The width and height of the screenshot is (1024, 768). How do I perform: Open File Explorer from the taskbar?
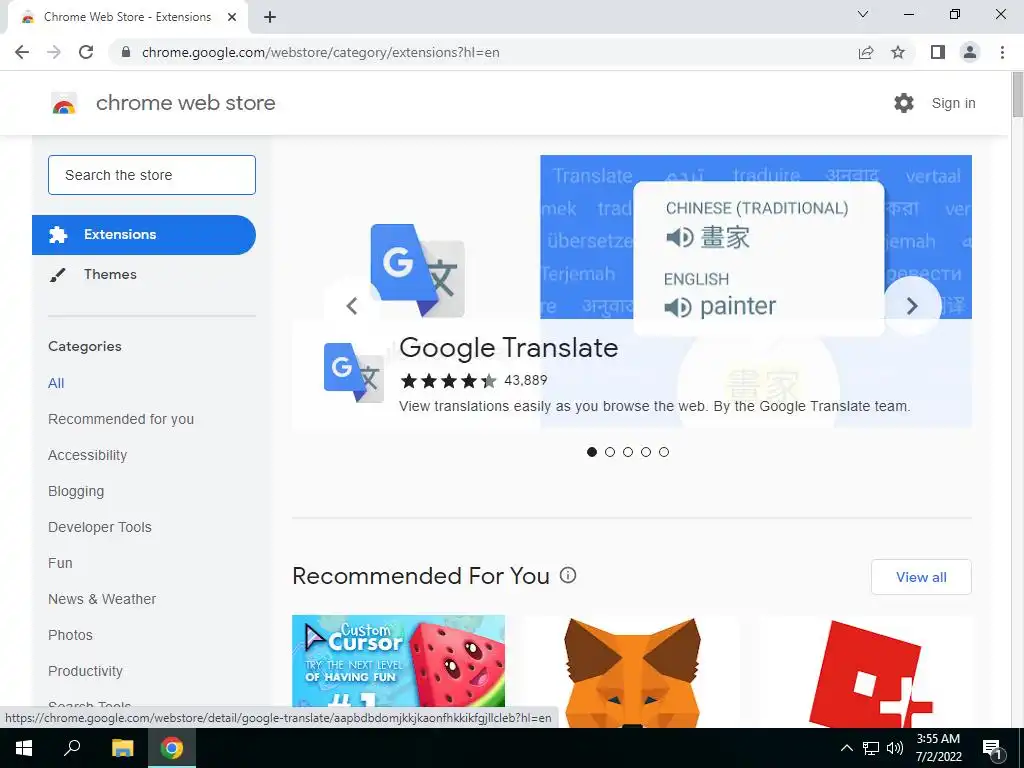[x=122, y=748]
